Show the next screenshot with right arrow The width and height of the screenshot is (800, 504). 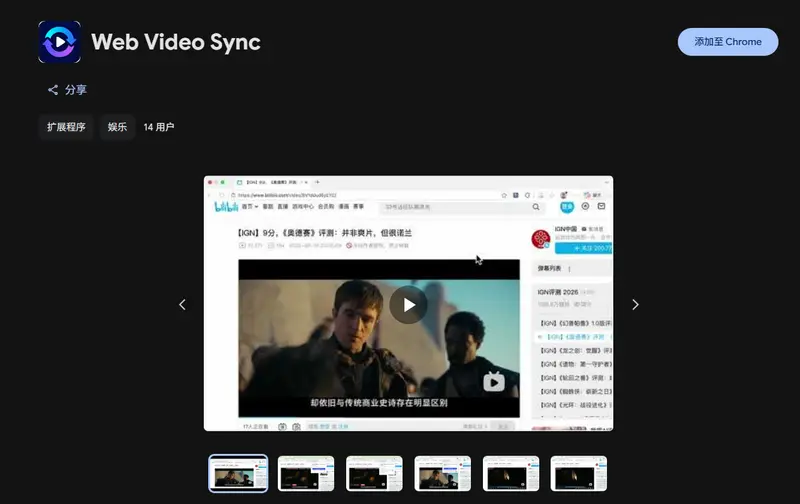tap(635, 305)
